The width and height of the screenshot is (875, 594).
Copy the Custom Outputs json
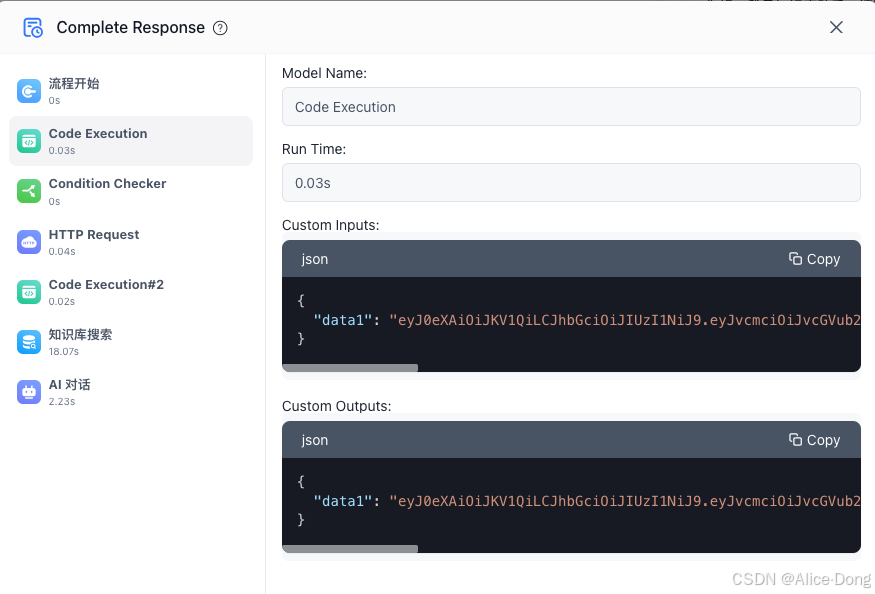(814, 440)
